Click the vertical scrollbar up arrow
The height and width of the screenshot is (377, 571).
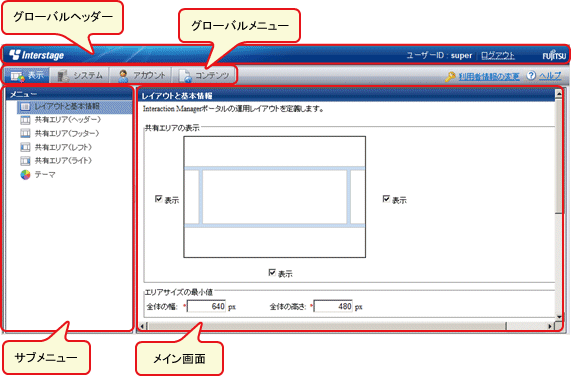559,94
